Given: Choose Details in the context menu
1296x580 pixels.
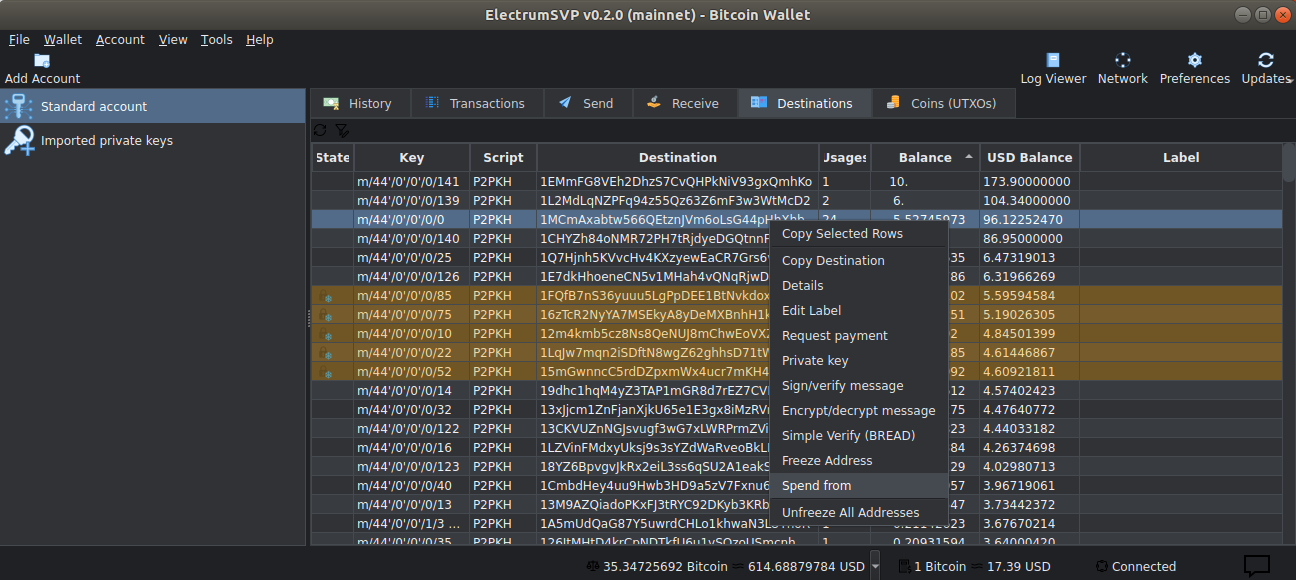Looking at the screenshot, I should tap(858, 286).
